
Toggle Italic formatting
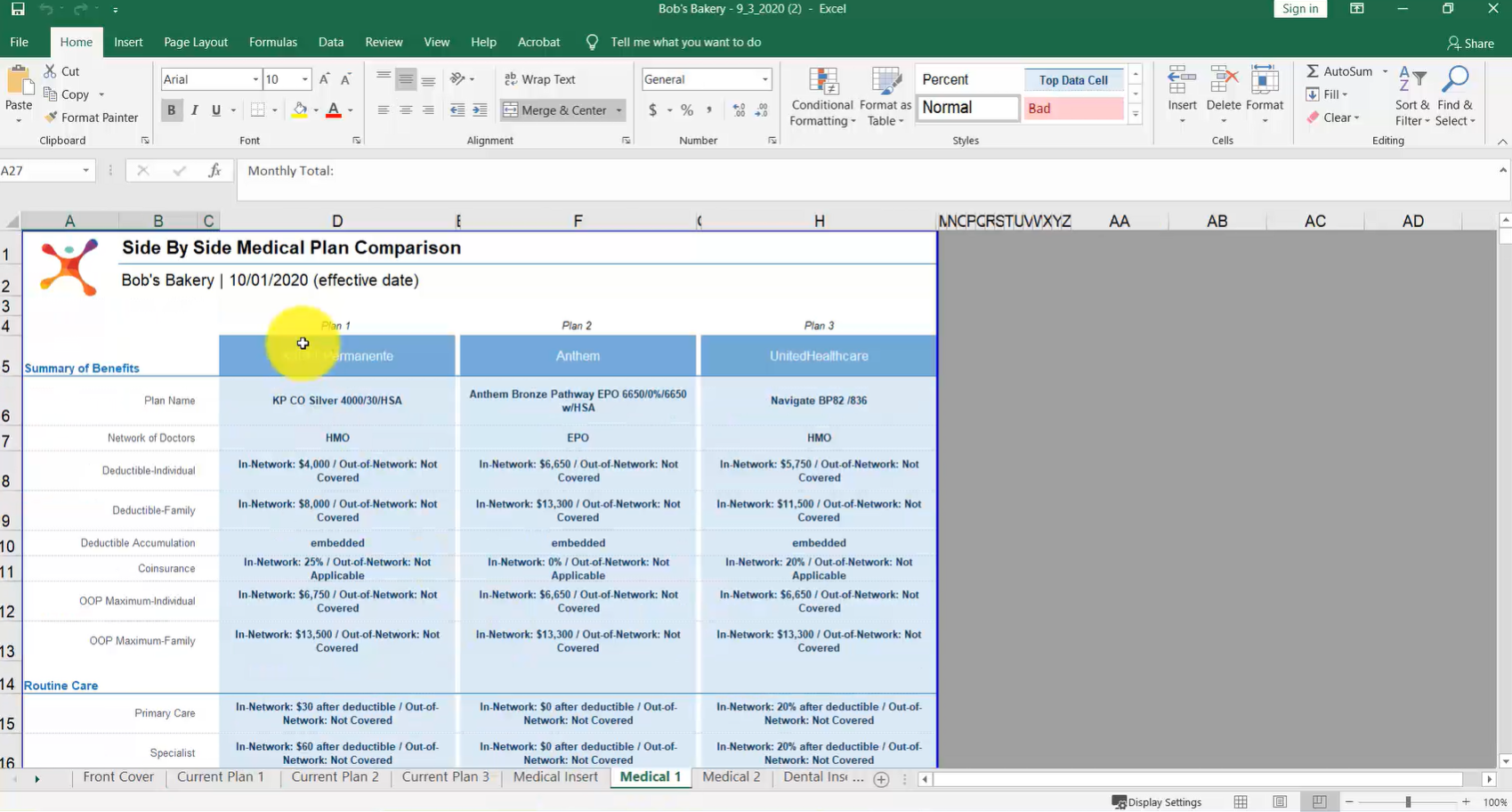tap(194, 110)
